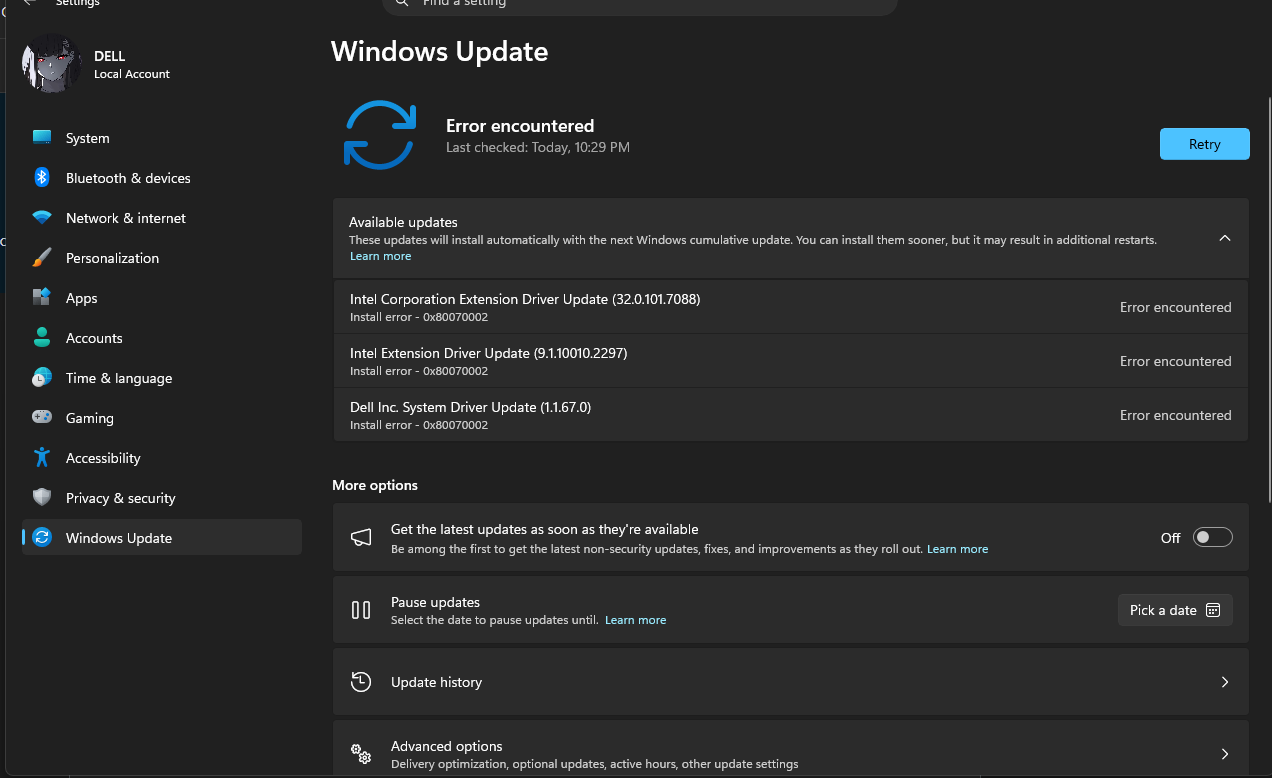Viewport: 1272px width, 778px height.
Task: Collapse the Available updates section chevron
Action: pos(1225,238)
